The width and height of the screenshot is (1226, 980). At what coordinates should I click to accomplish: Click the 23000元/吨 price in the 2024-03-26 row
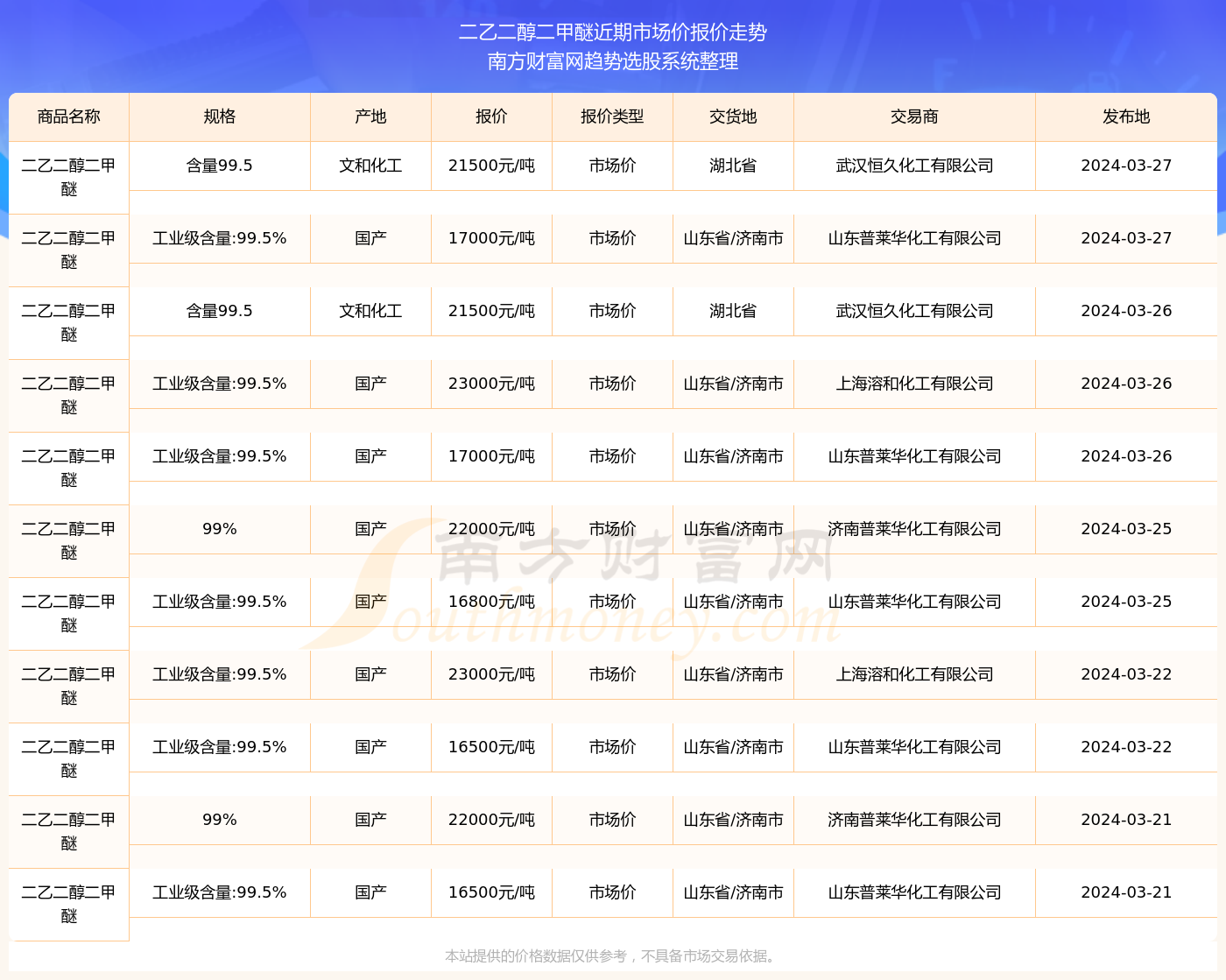tap(491, 384)
